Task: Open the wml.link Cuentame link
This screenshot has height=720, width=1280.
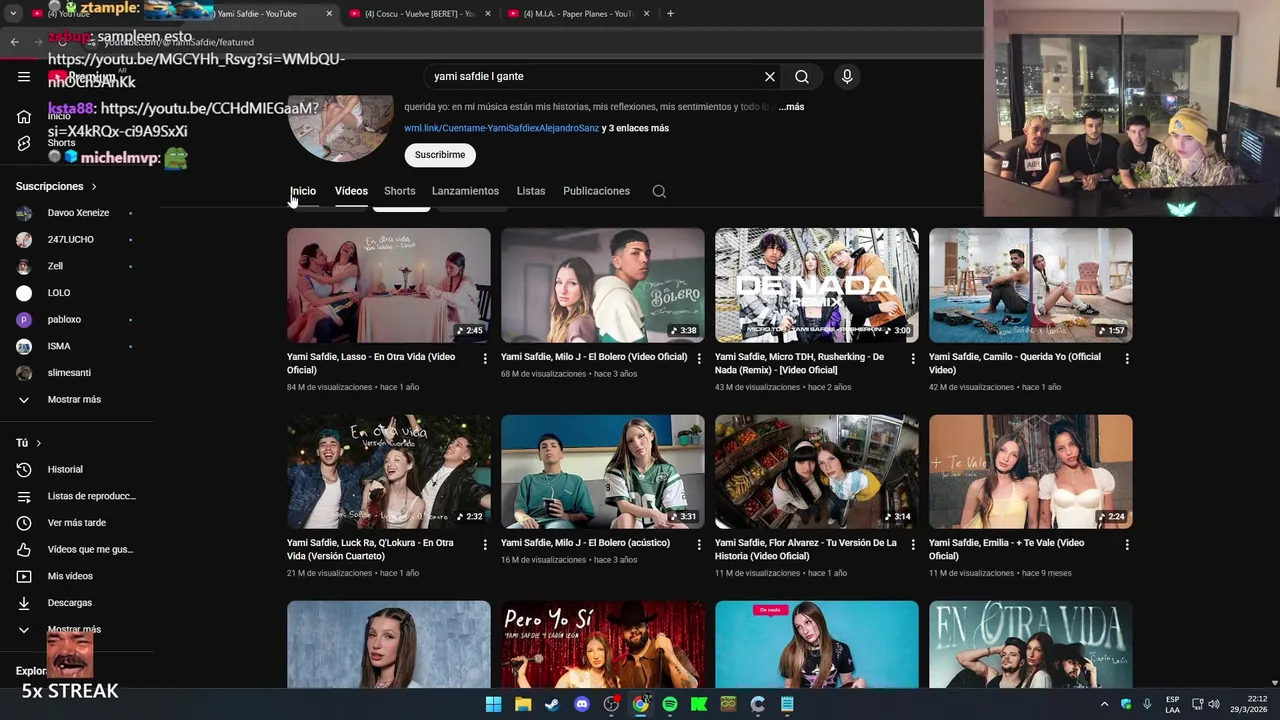Action: [501, 128]
